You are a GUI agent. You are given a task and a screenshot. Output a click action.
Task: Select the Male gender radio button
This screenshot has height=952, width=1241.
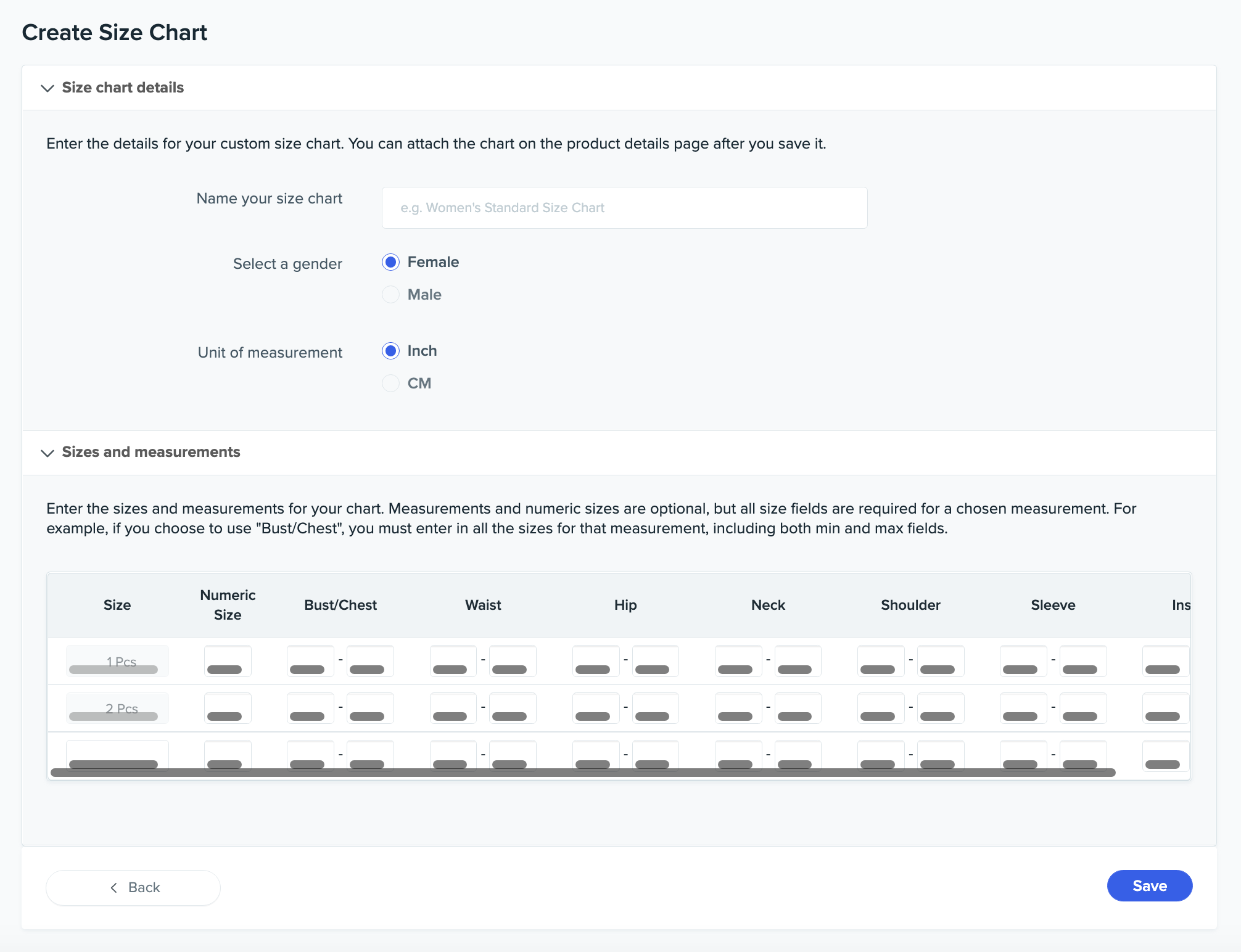(x=390, y=295)
